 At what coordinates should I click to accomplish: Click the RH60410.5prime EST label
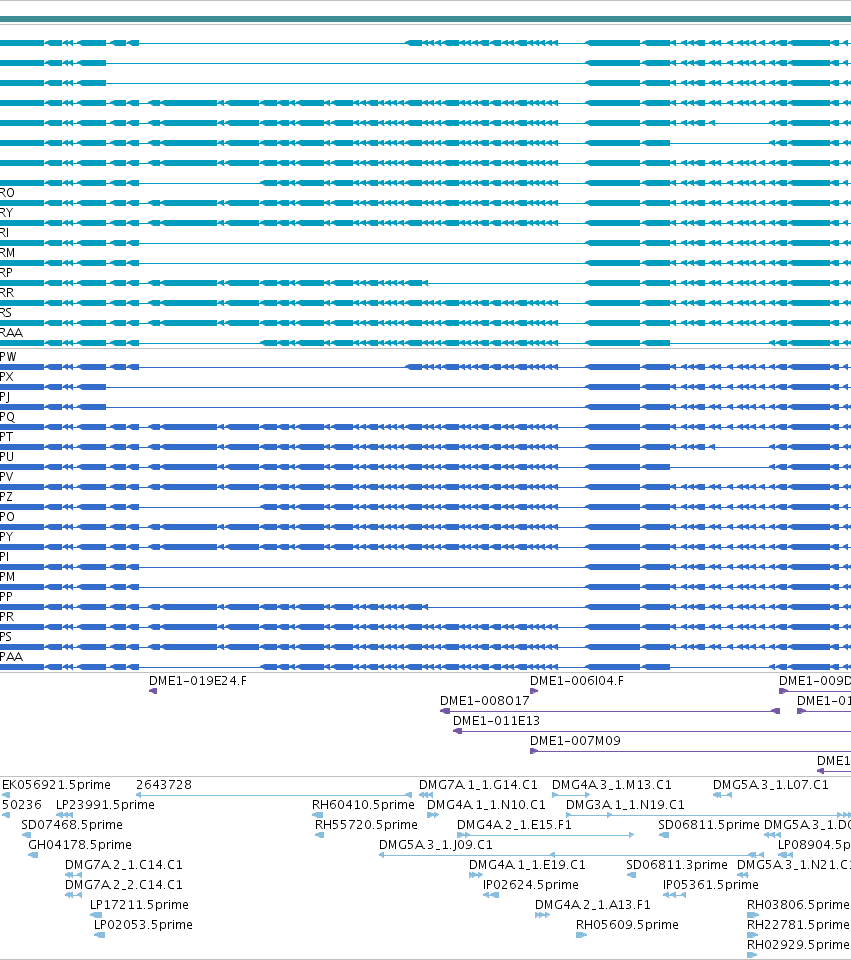[363, 805]
